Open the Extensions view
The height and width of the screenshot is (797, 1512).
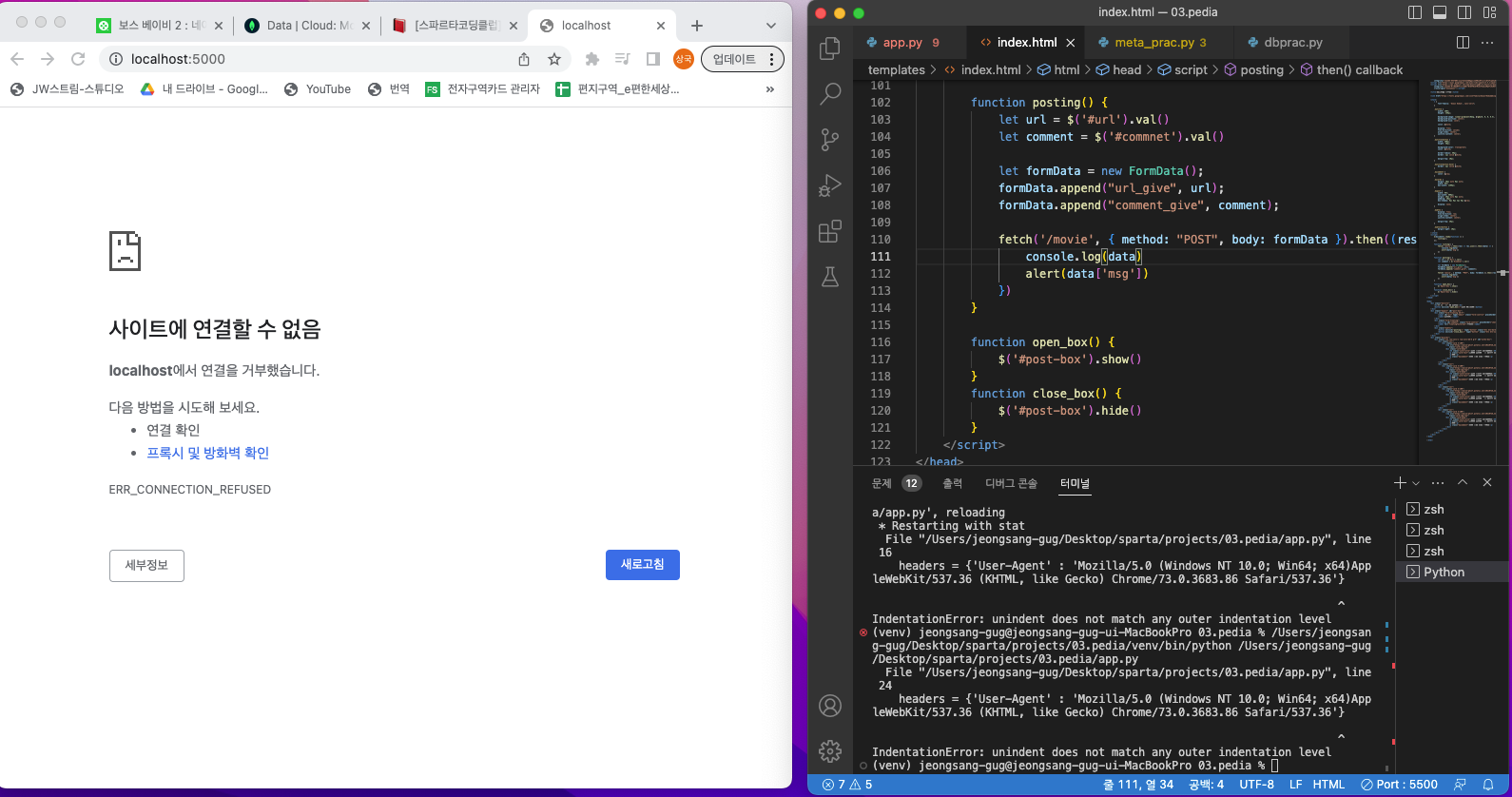coord(830,231)
